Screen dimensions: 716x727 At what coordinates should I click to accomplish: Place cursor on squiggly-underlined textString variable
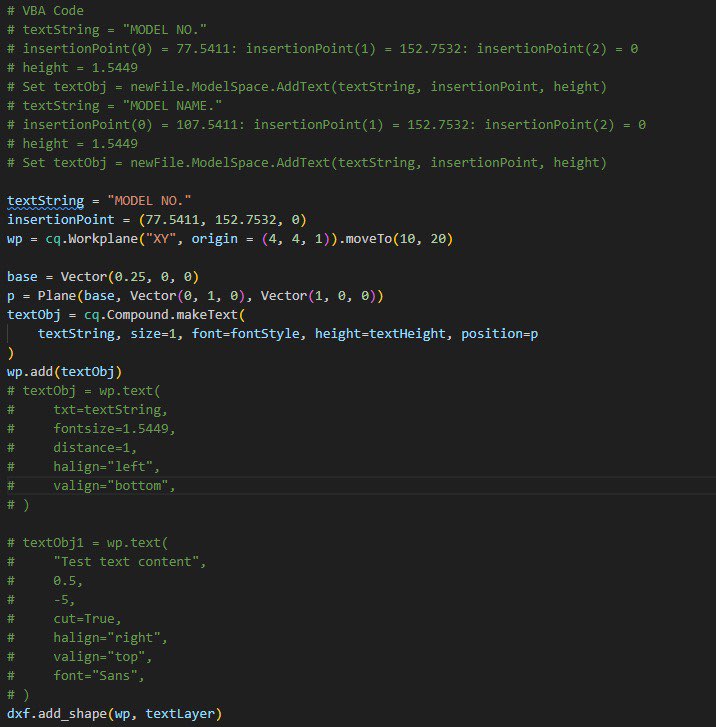tap(45, 201)
